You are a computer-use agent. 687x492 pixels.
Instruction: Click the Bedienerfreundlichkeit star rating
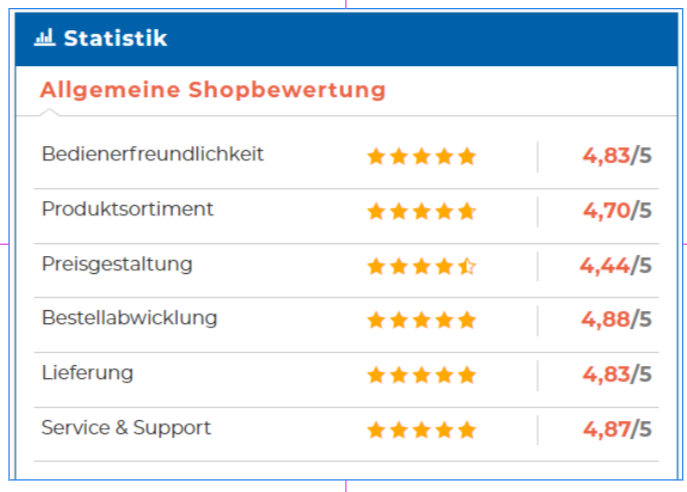(x=421, y=156)
